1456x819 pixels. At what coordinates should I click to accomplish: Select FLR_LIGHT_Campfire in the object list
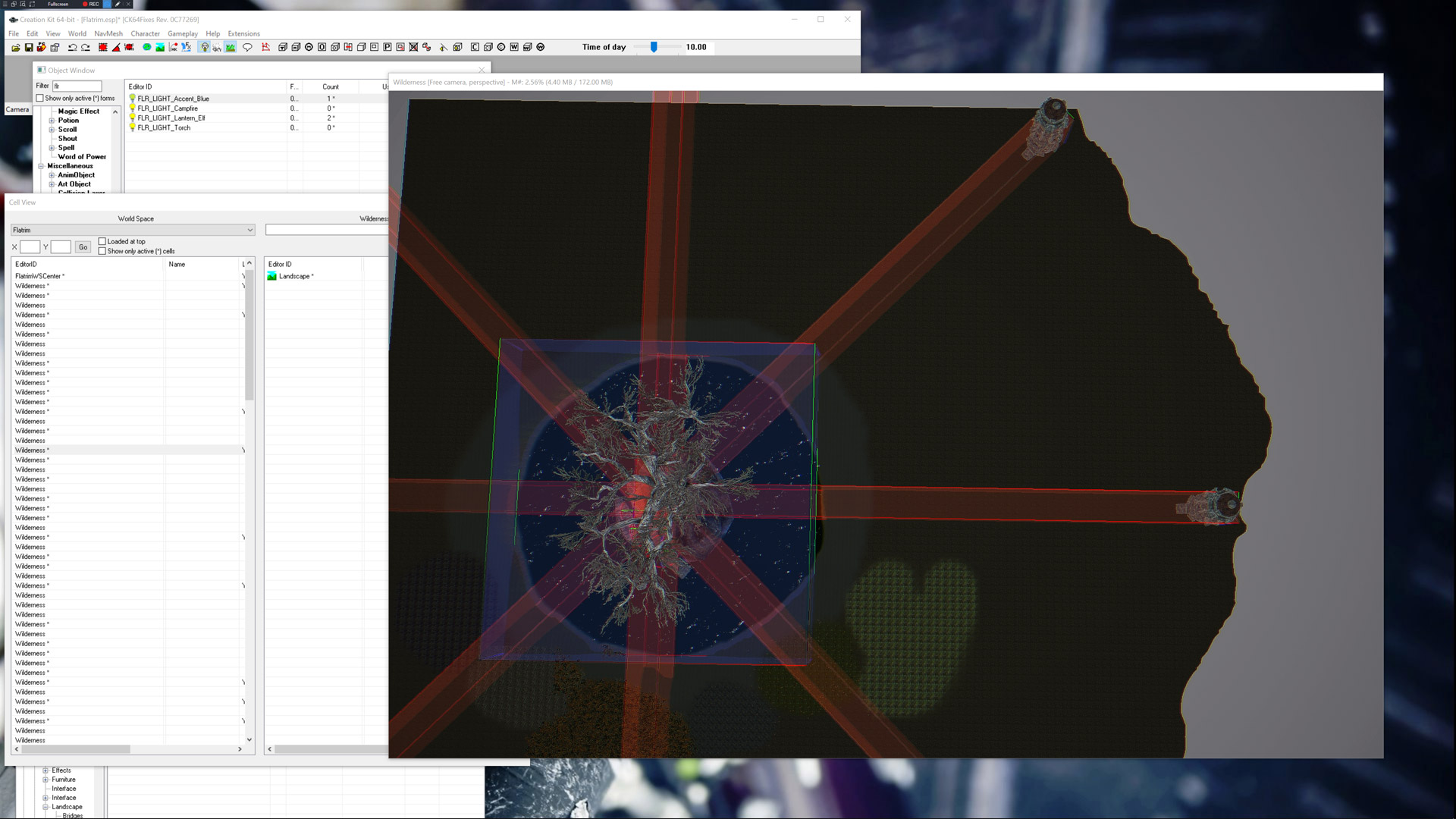point(168,108)
